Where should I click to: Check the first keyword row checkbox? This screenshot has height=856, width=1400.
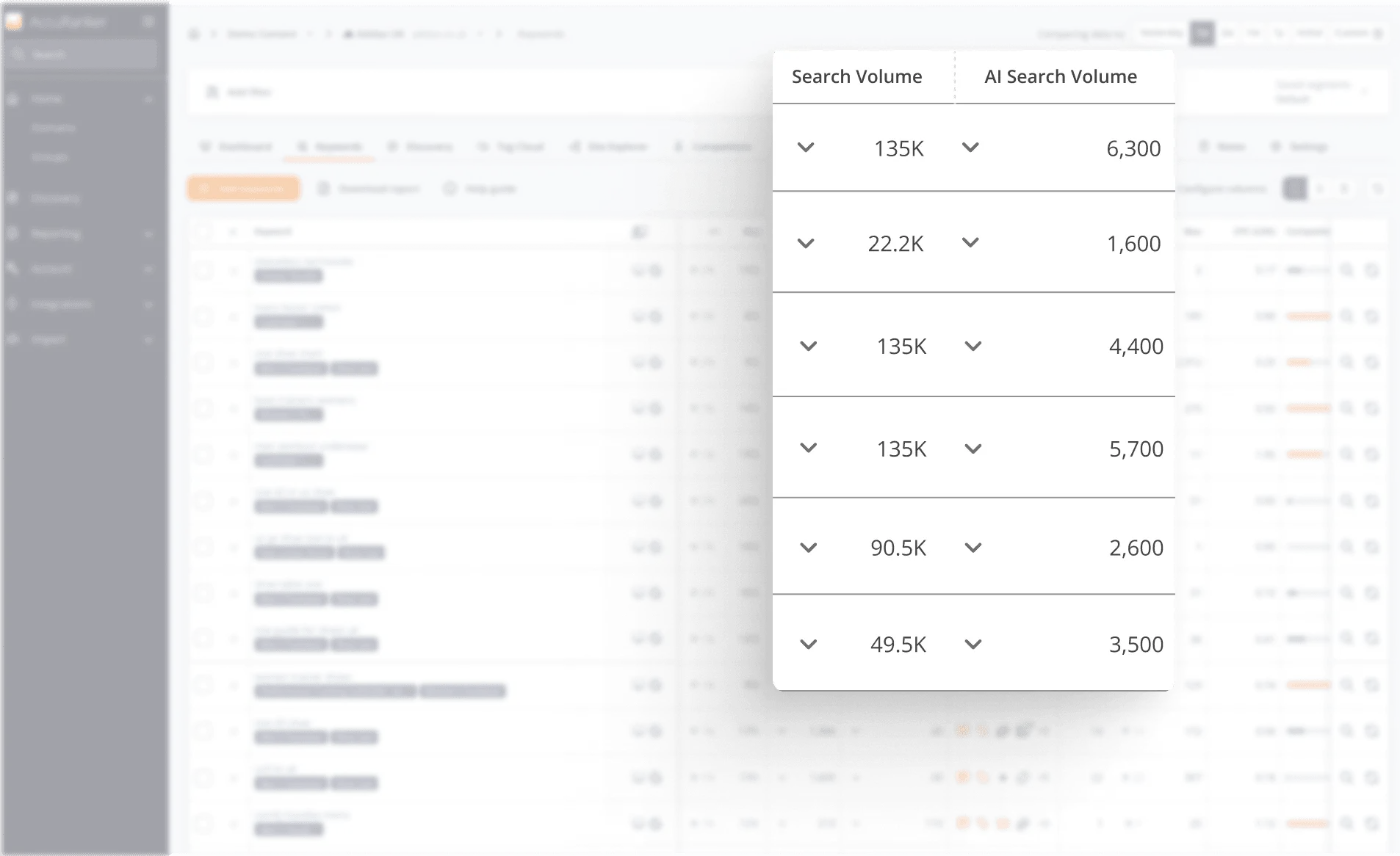[203, 270]
